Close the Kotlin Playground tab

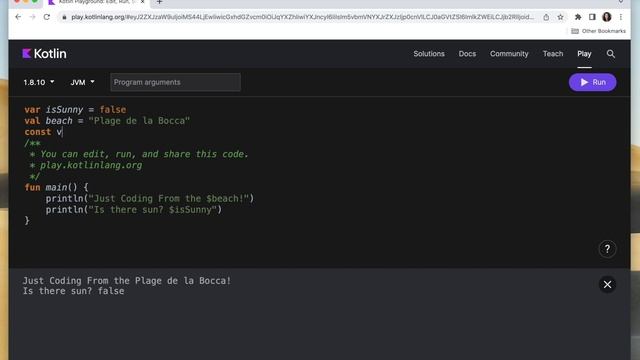(x=142, y=2)
